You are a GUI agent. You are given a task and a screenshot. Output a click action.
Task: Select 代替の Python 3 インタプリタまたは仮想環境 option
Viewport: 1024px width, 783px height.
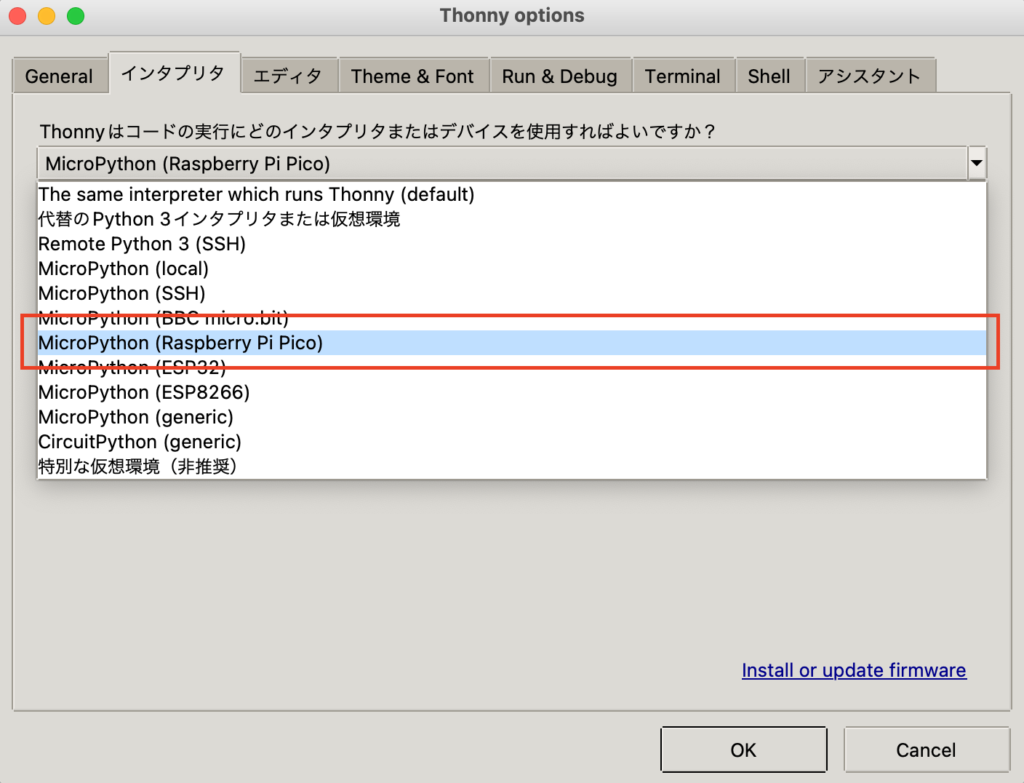[x=511, y=219]
